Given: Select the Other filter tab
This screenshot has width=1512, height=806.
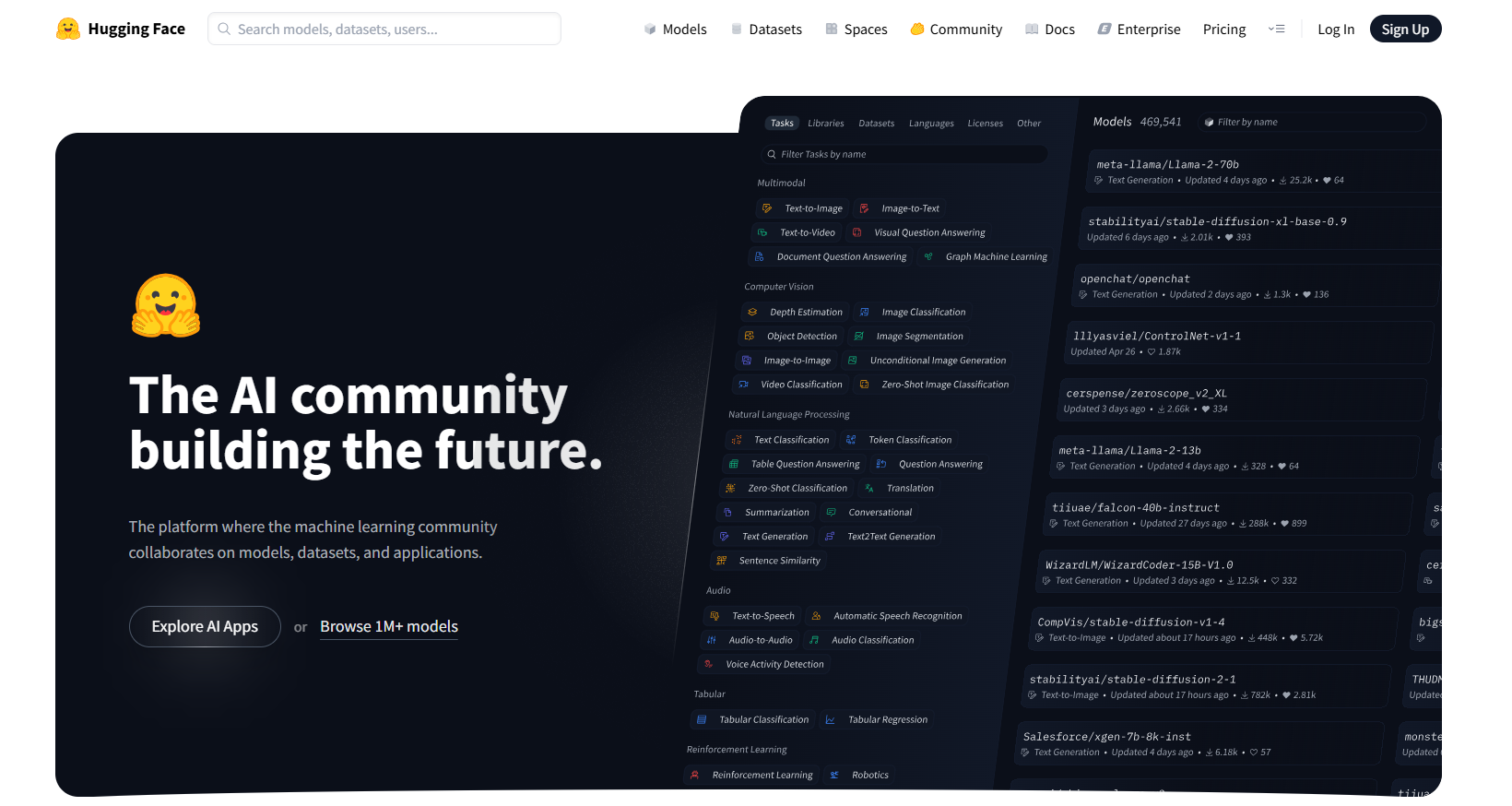Looking at the screenshot, I should [x=1029, y=123].
